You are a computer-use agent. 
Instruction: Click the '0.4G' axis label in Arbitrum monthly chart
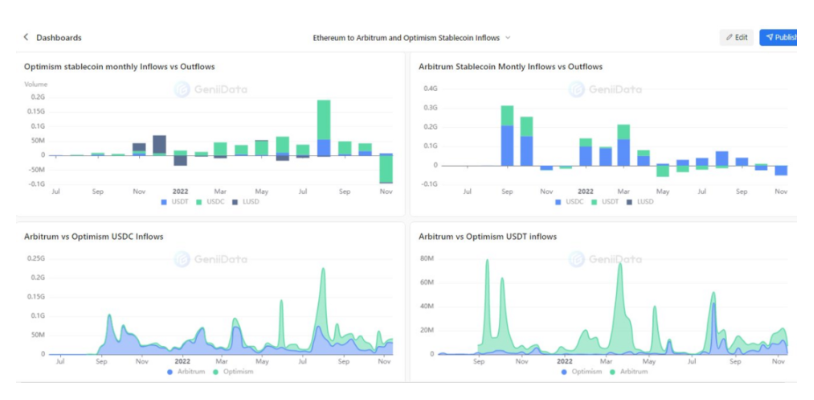click(x=431, y=89)
